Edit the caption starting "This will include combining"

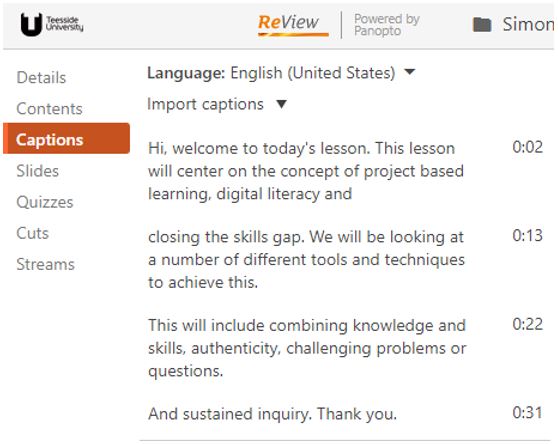[x=307, y=348]
